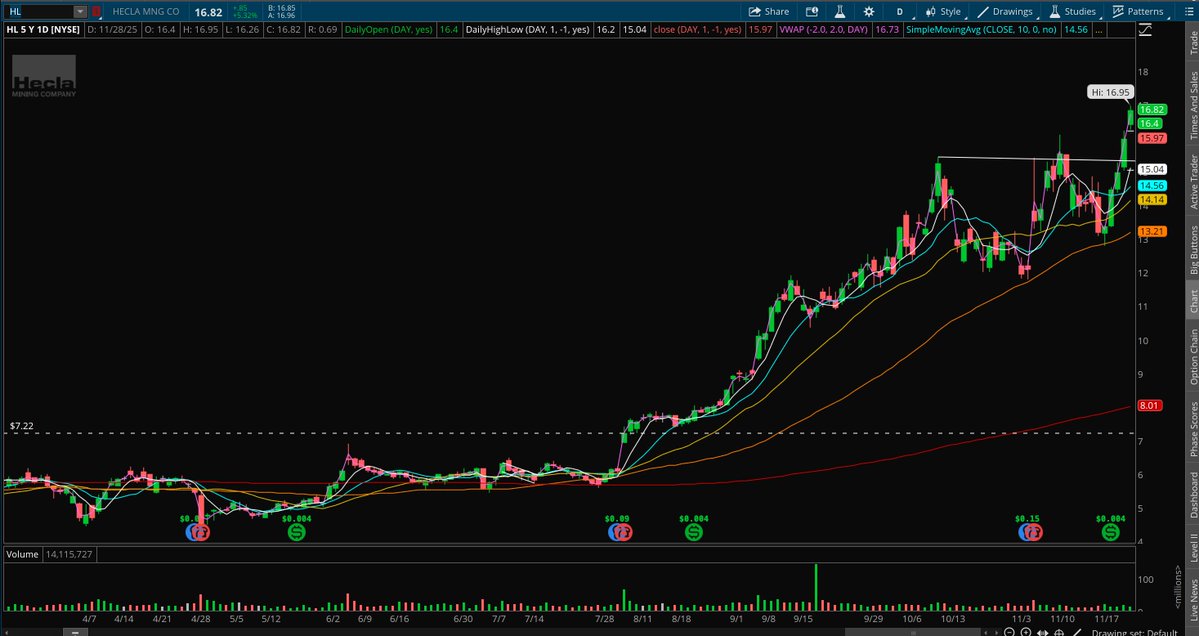Click the ellipsis for more study labels

tap(1099, 30)
